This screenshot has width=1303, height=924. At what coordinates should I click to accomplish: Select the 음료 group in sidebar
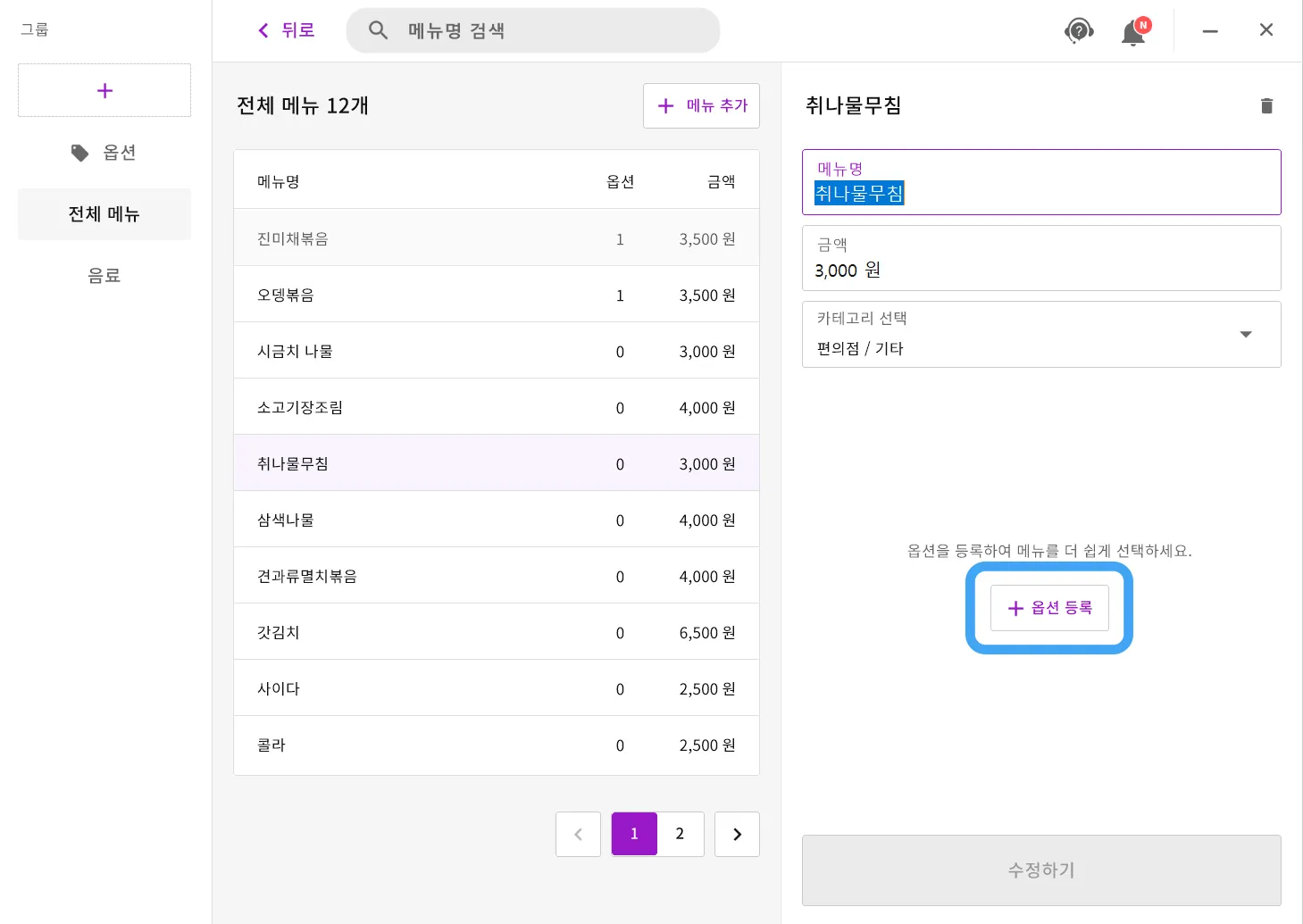point(104,276)
